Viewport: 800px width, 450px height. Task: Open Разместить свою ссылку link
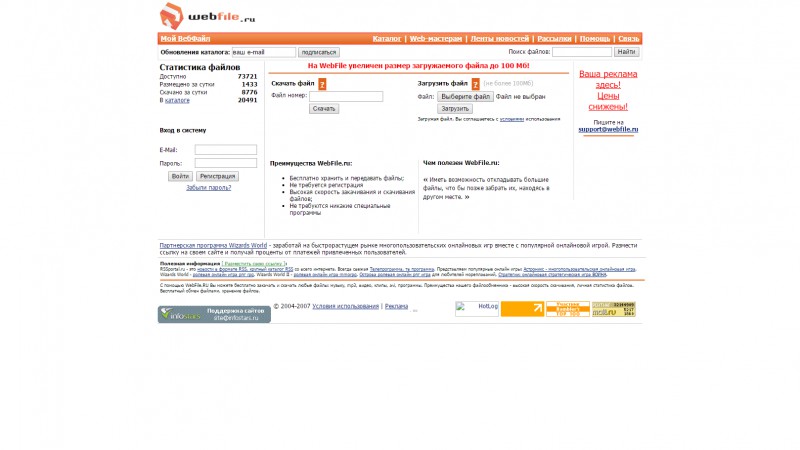point(254,264)
